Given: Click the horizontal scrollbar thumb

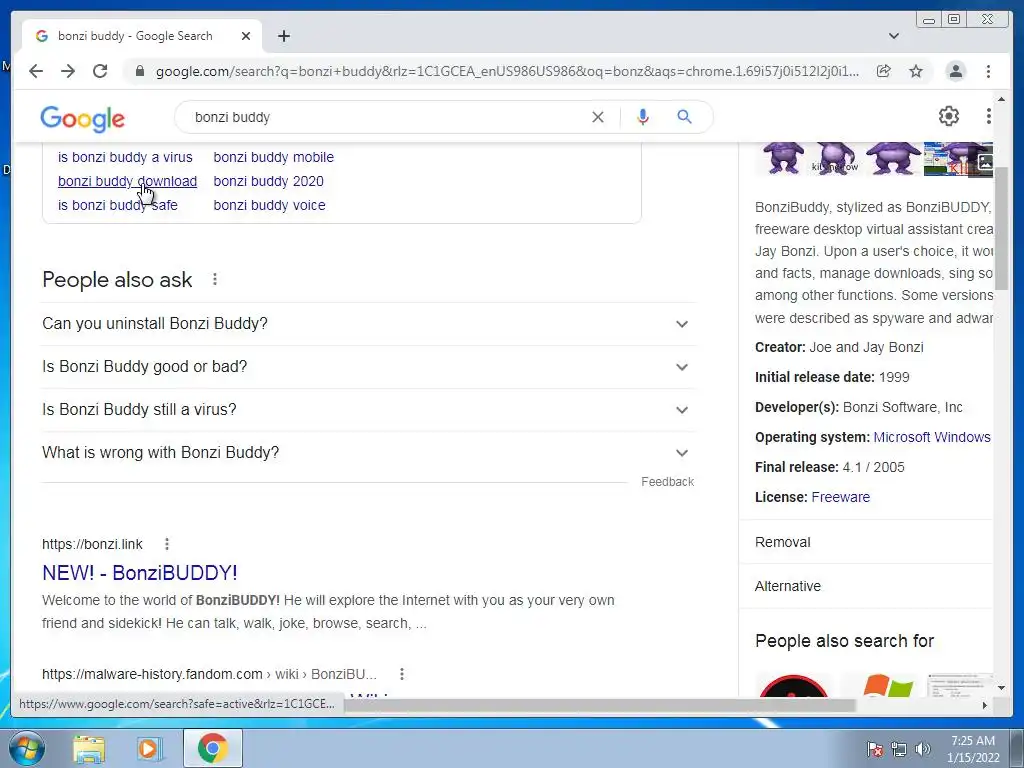Looking at the screenshot, I should coord(600,705).
